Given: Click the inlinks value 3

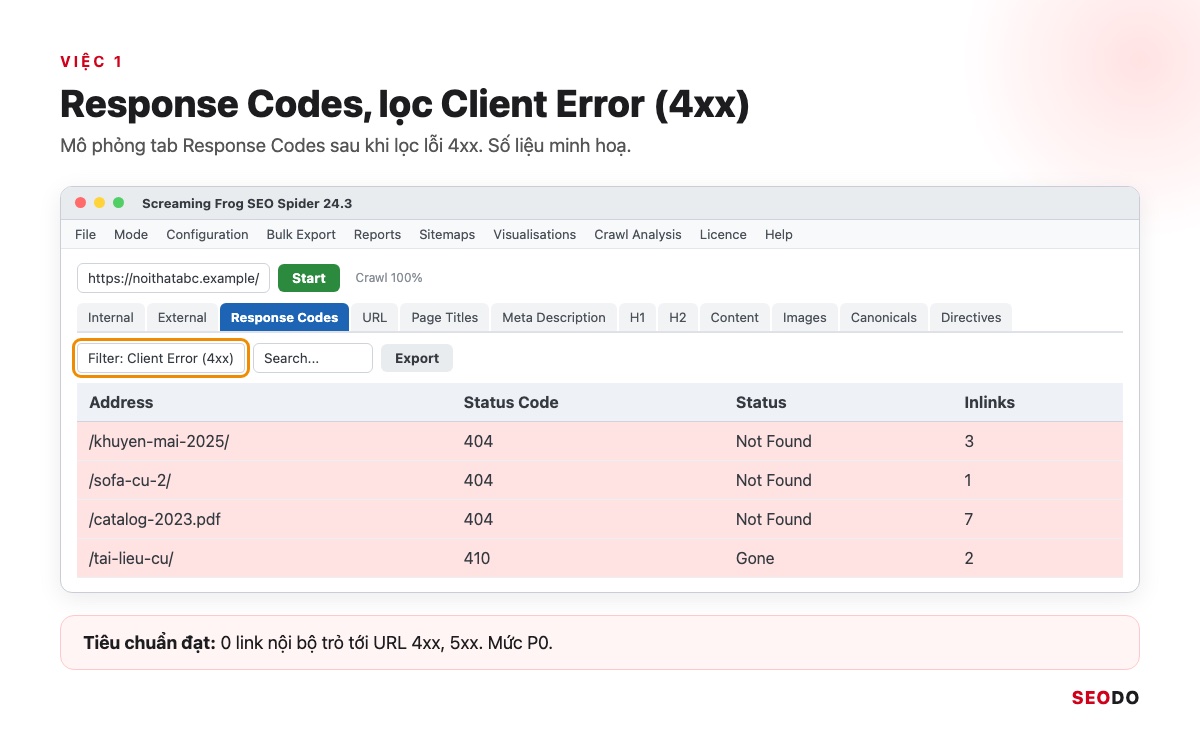Looking at the screenshot, I should [969, 441].
